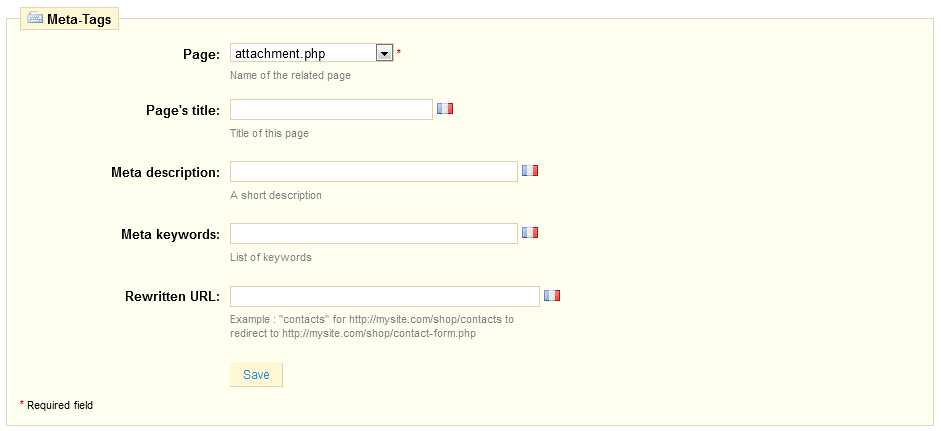Click the "Meta description:" label

pos(166,172)
